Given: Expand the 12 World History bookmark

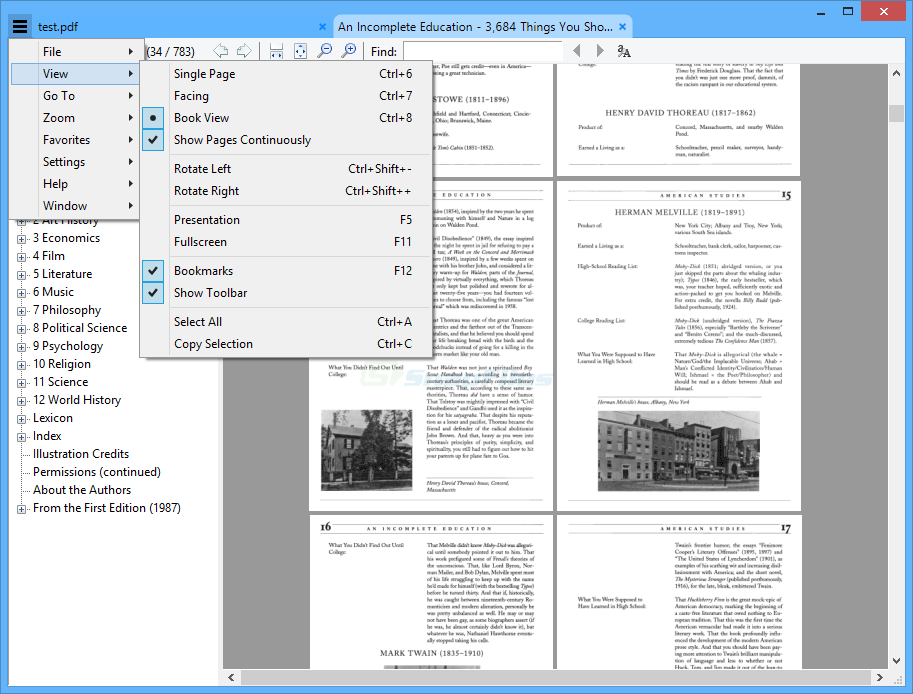Looking at the screenshot, I should 21,401.
